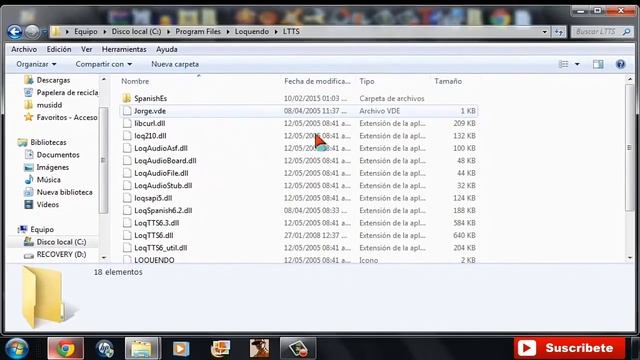Open Papelera de reciclaje in sidebar
The height and width of the screenshot is (360, 640).
coord(67,93)
